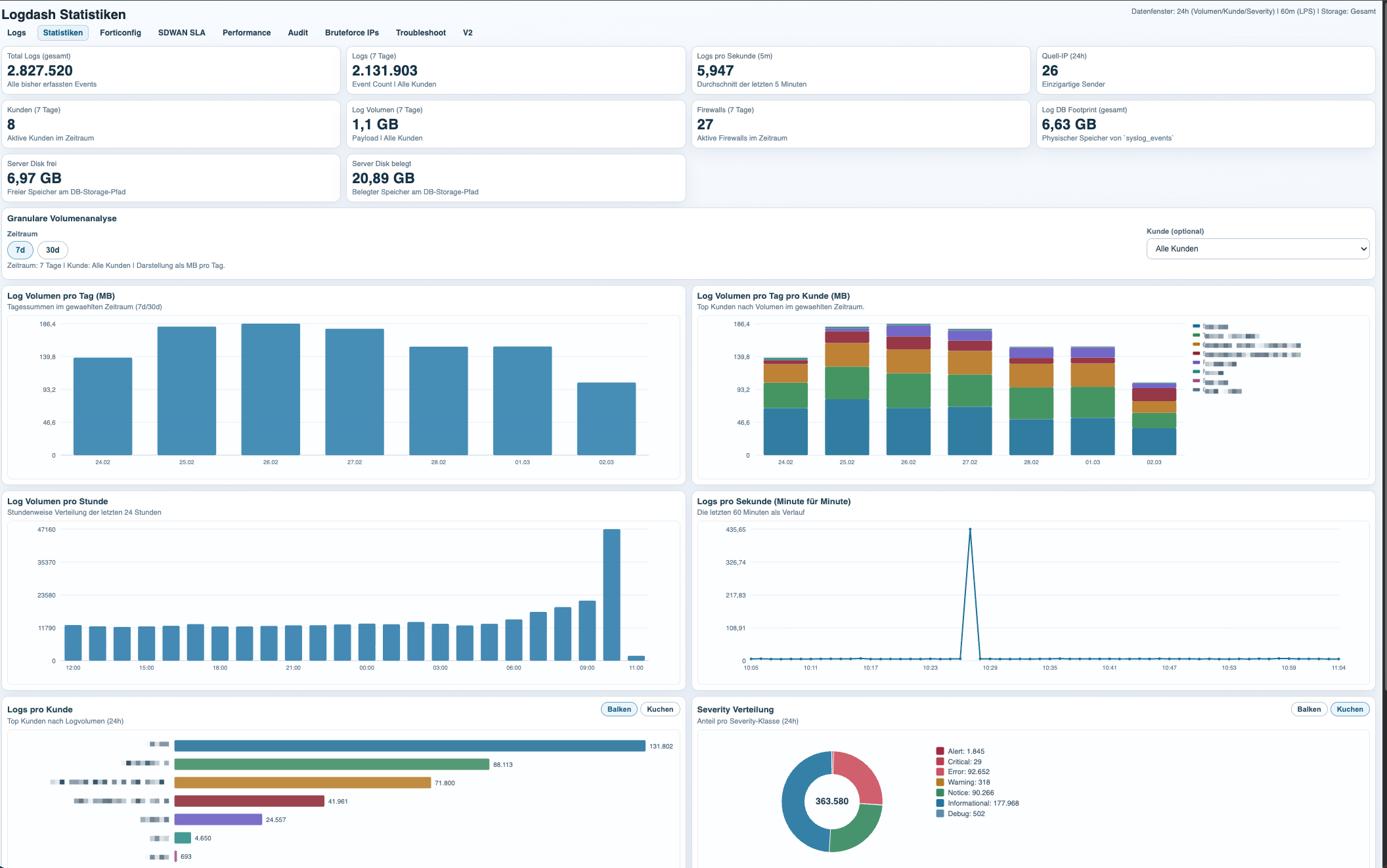Image resolution: width=1387 pixels, height=868 pixels.
Task: Click the tallest hourly volume bar
Action: pyautogui.click(x=611, y=594)
